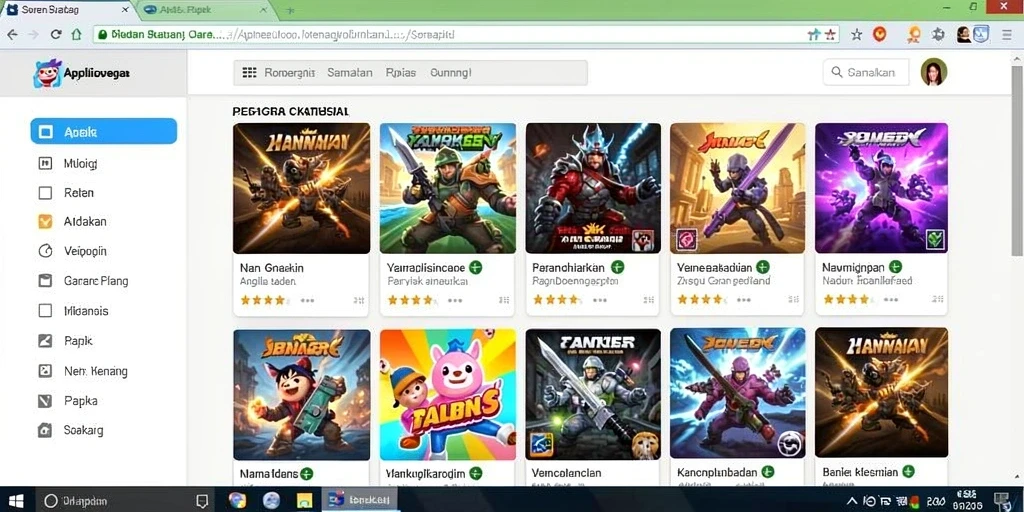This screenshot has width=1024, height=512.
Task: Click the browser back arrow
Action: click(13, 35)
